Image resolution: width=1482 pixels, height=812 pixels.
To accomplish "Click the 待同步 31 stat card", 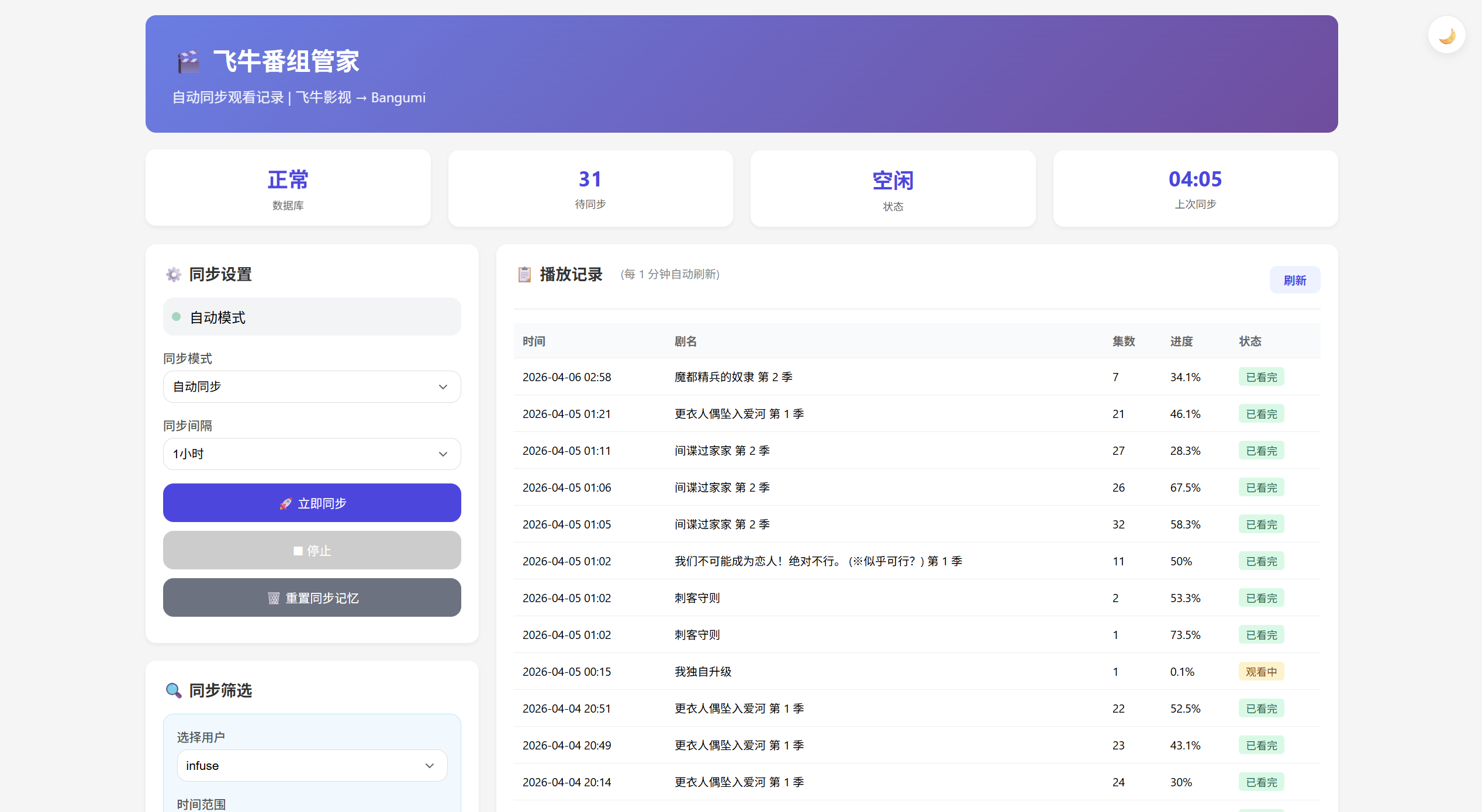I will tap(590, 188).
